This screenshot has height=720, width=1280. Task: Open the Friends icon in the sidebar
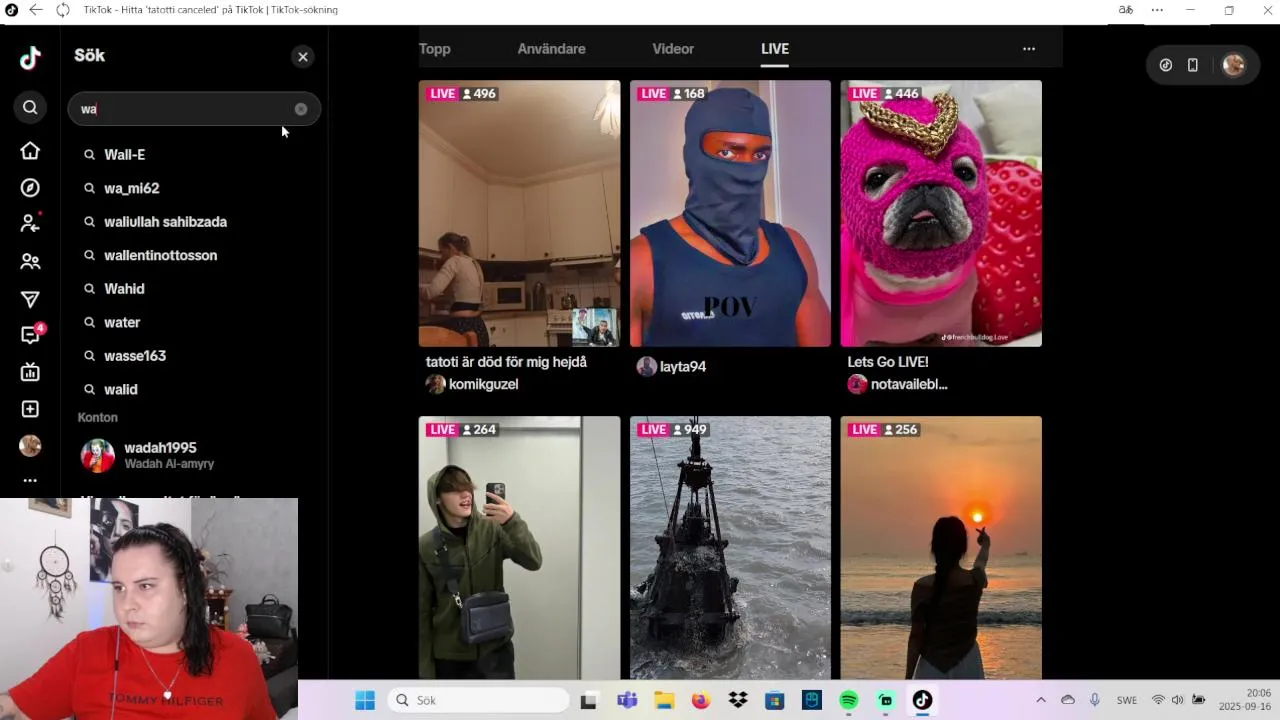pyautogui.click(x=30, y=262)
